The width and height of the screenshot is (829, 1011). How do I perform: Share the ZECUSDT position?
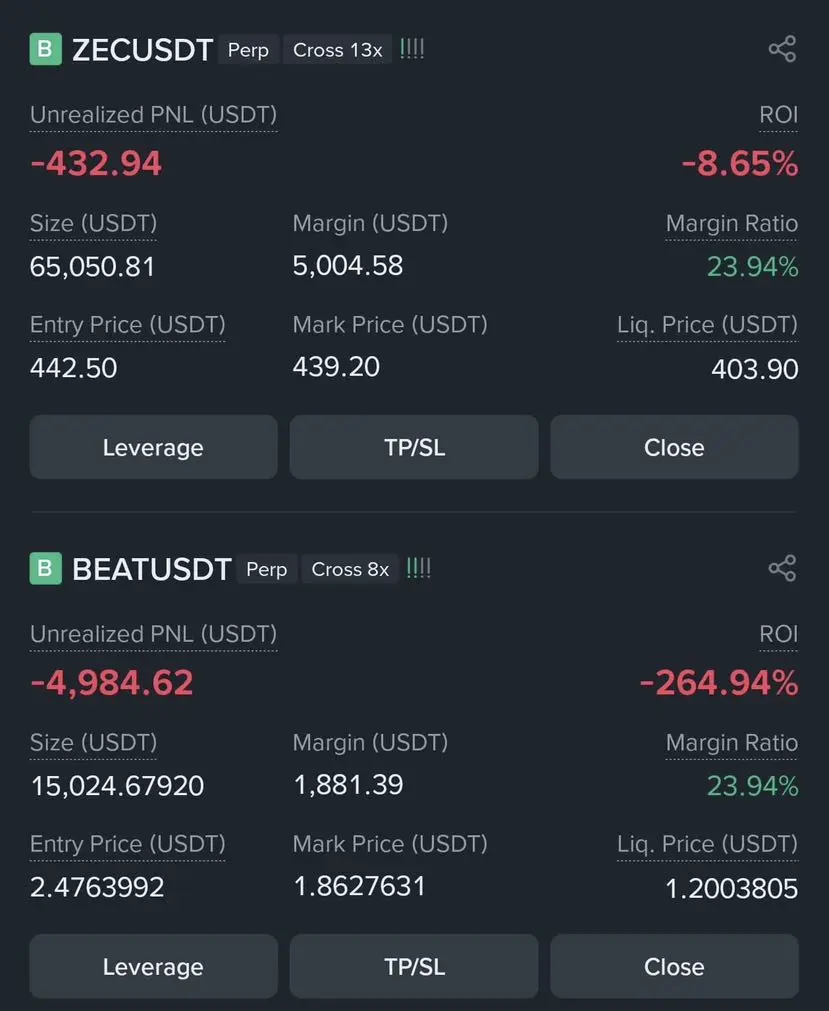tap(781, 49)
